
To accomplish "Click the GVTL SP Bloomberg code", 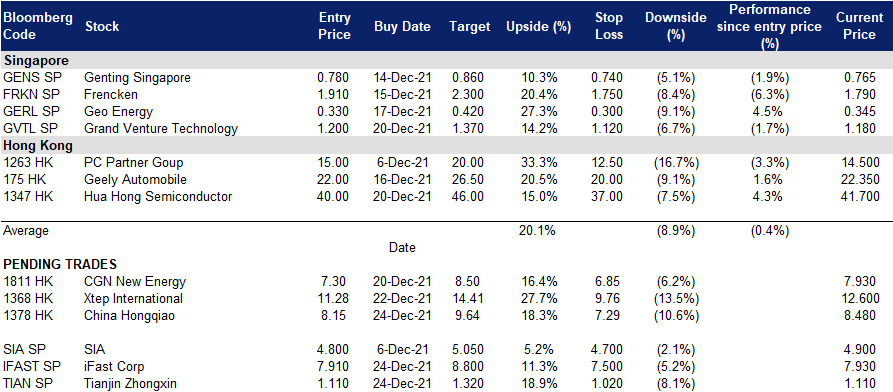I will 30,128.
